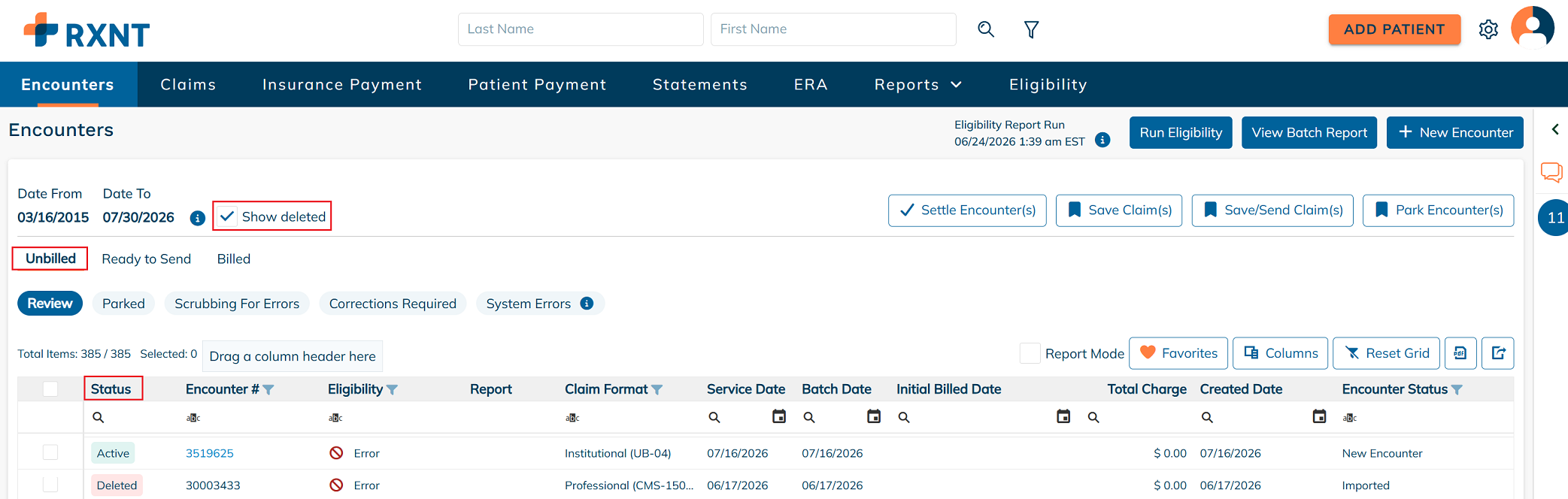Click the Run Eligibility button
Screen dimensions: 1568x499
pyautogui.click(x=1181, y=132)
